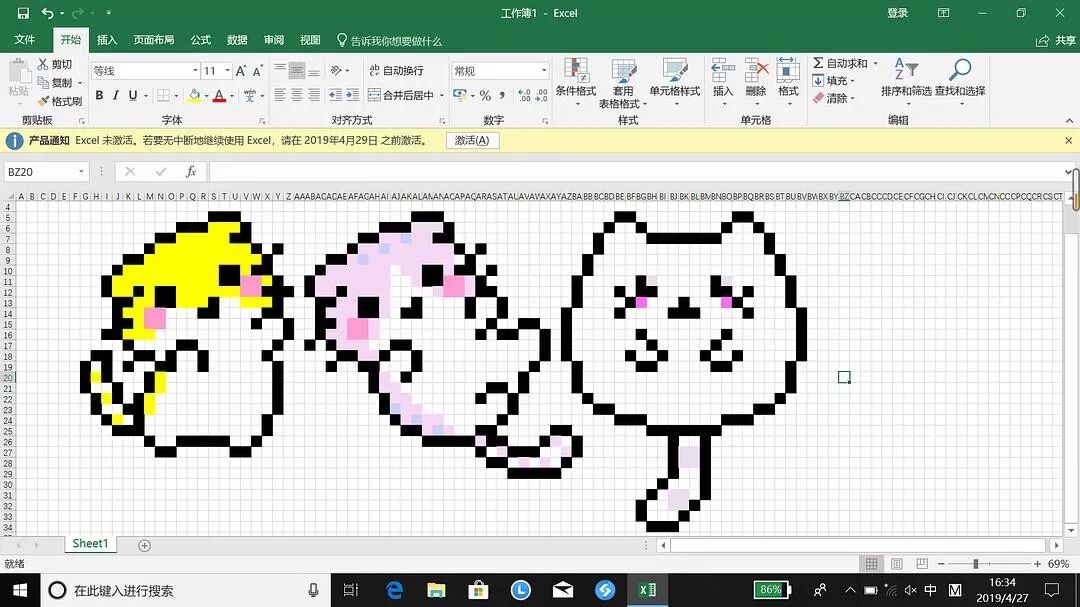This screenshot has height=607, width=1080.
Task: Open Sort & Filter menu
Action: [x=906, y=81]
